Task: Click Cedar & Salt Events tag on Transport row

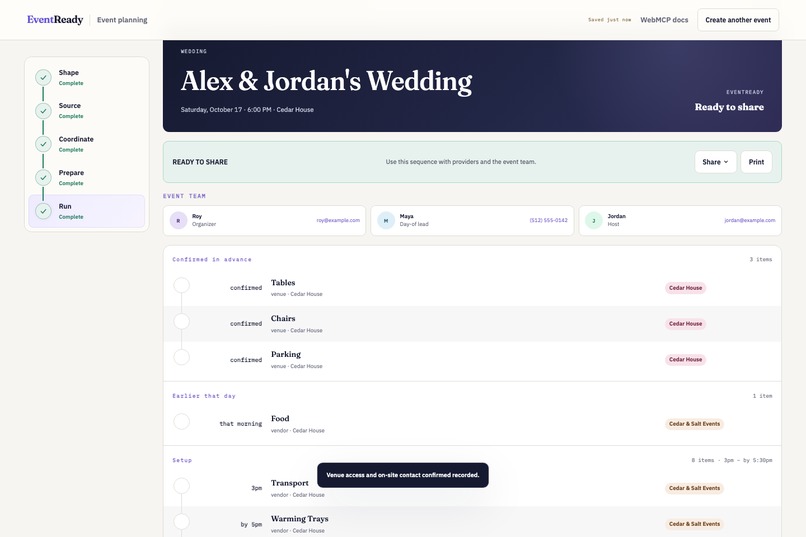Action: pyautogui.click(x=694, y=488)
